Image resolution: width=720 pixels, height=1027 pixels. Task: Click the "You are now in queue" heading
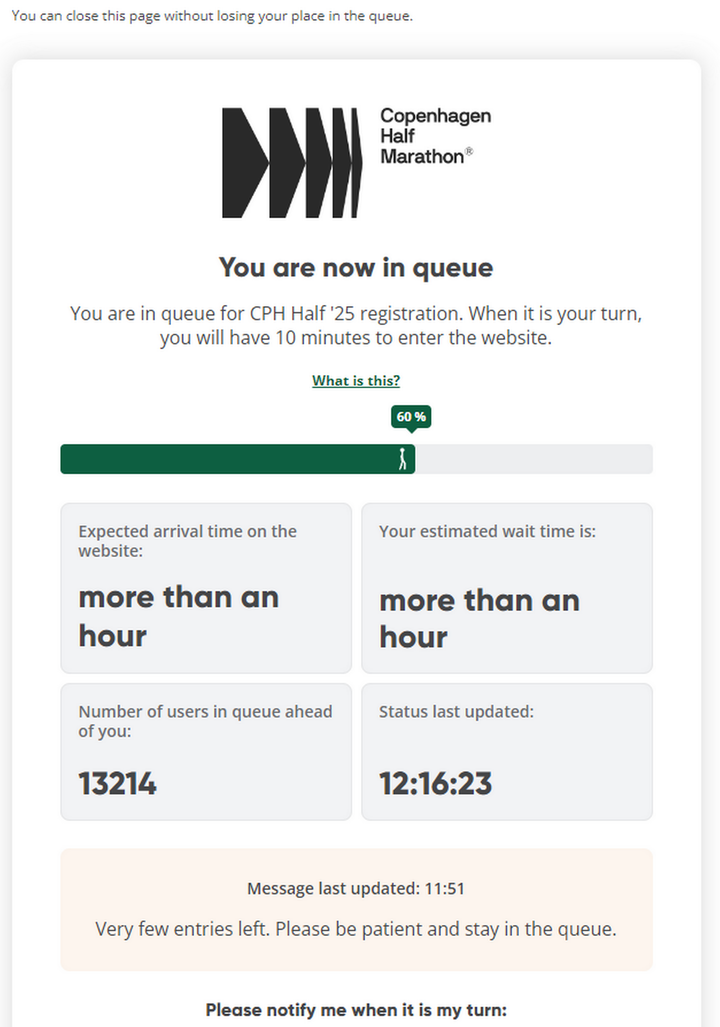pos(356,268)
